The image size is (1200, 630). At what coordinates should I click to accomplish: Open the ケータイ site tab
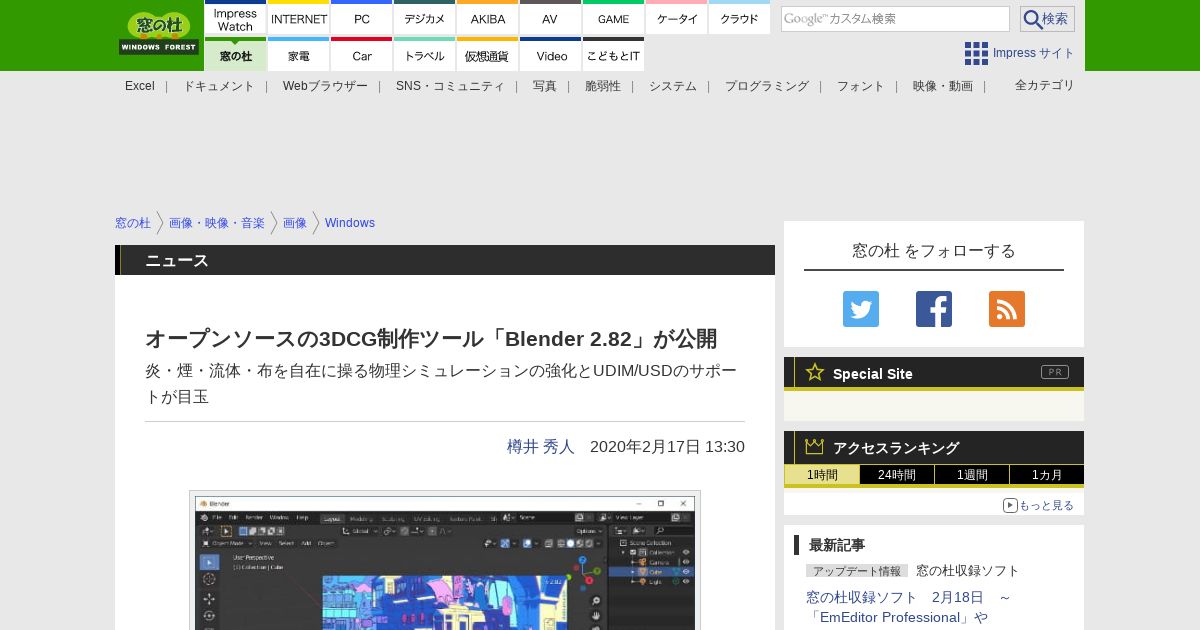[x=677, y=19]
